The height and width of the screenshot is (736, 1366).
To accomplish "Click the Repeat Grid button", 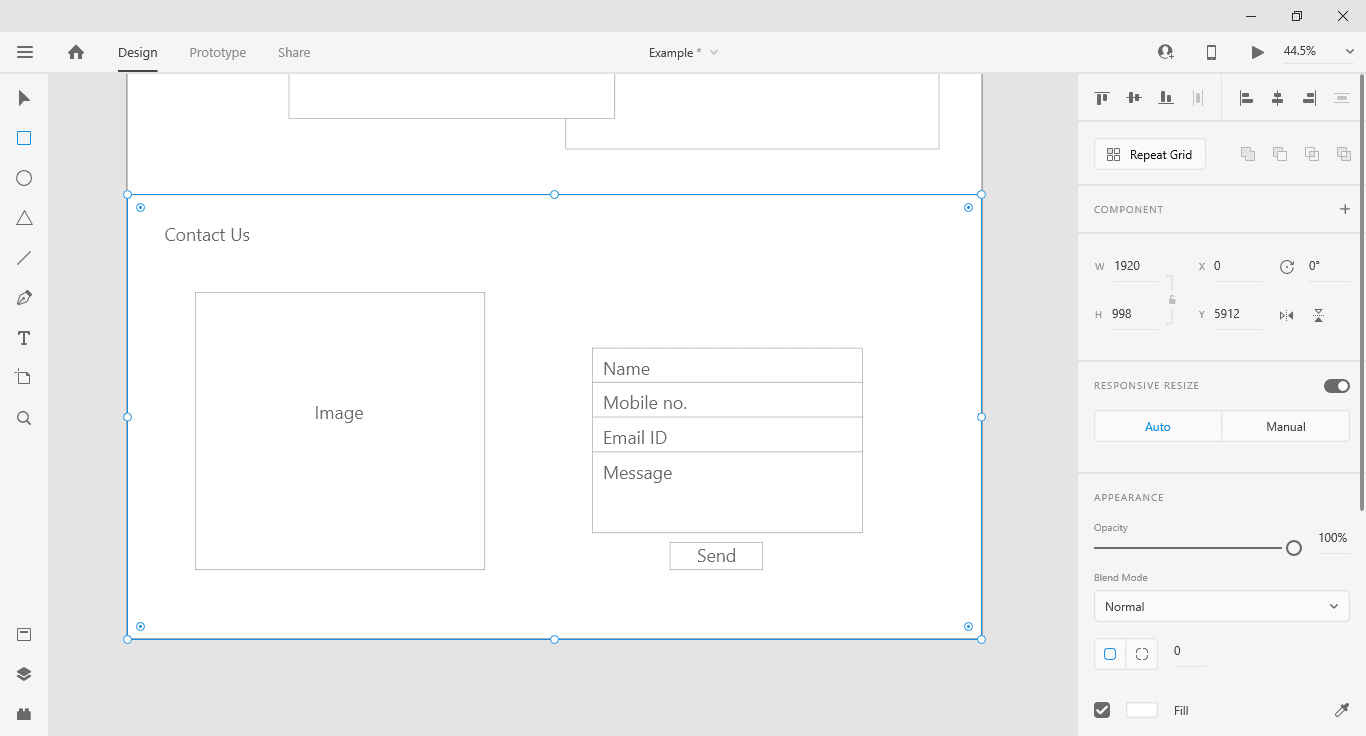I will click(x=1150, y=154).
